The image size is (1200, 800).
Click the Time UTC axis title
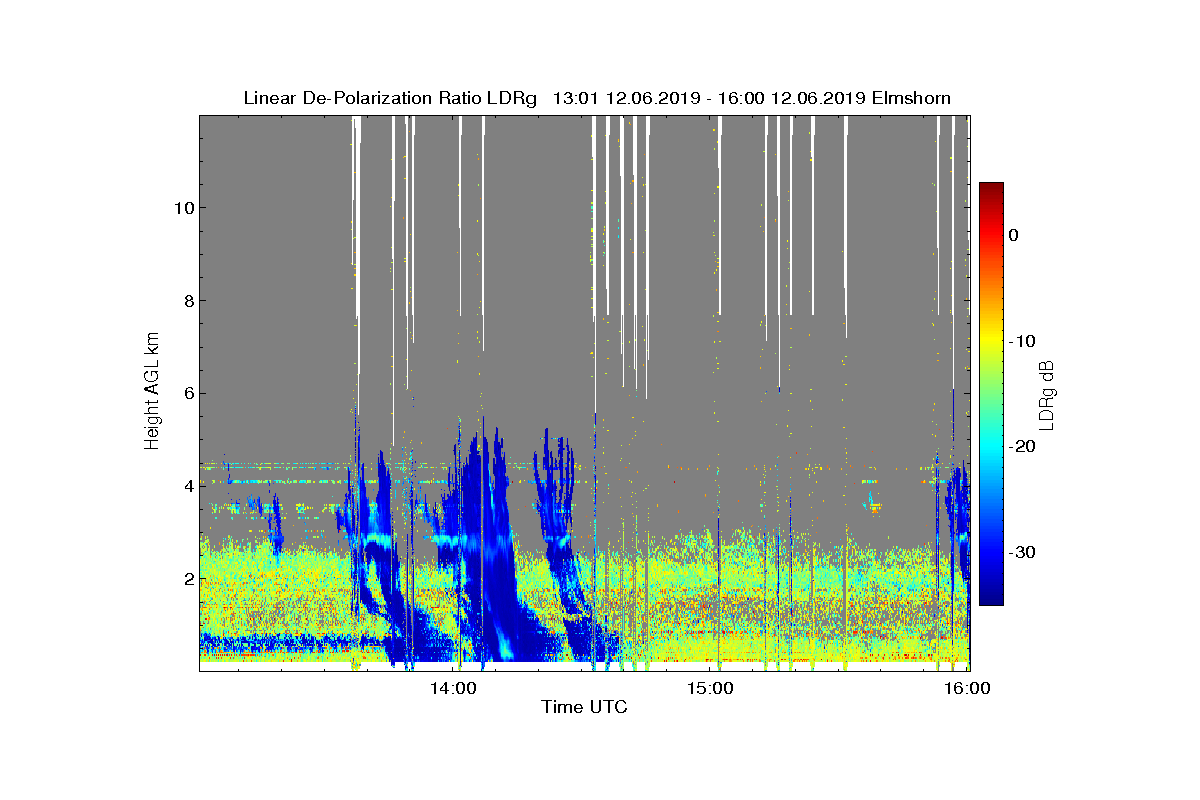(x=585, y=707)
